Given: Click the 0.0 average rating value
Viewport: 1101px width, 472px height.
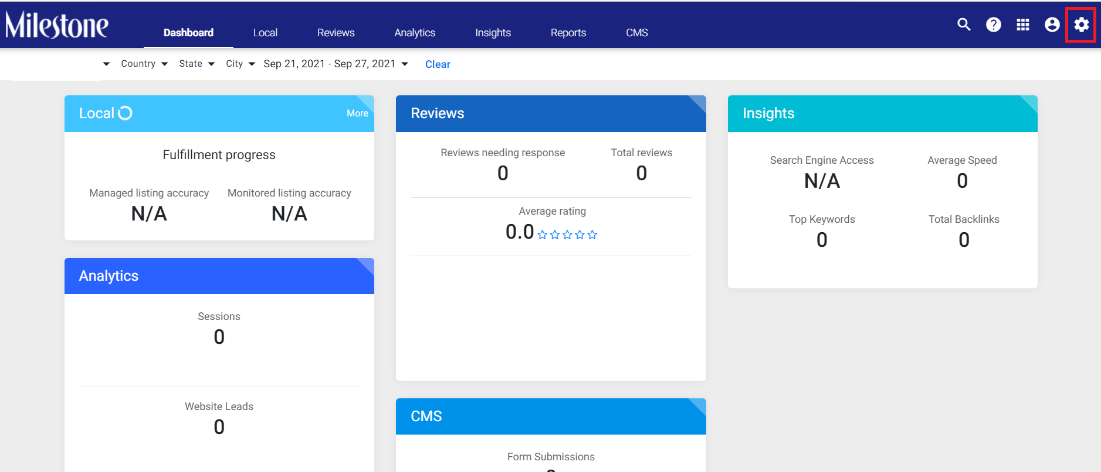Looking at the screenshot, I should [x=520, y=232].
